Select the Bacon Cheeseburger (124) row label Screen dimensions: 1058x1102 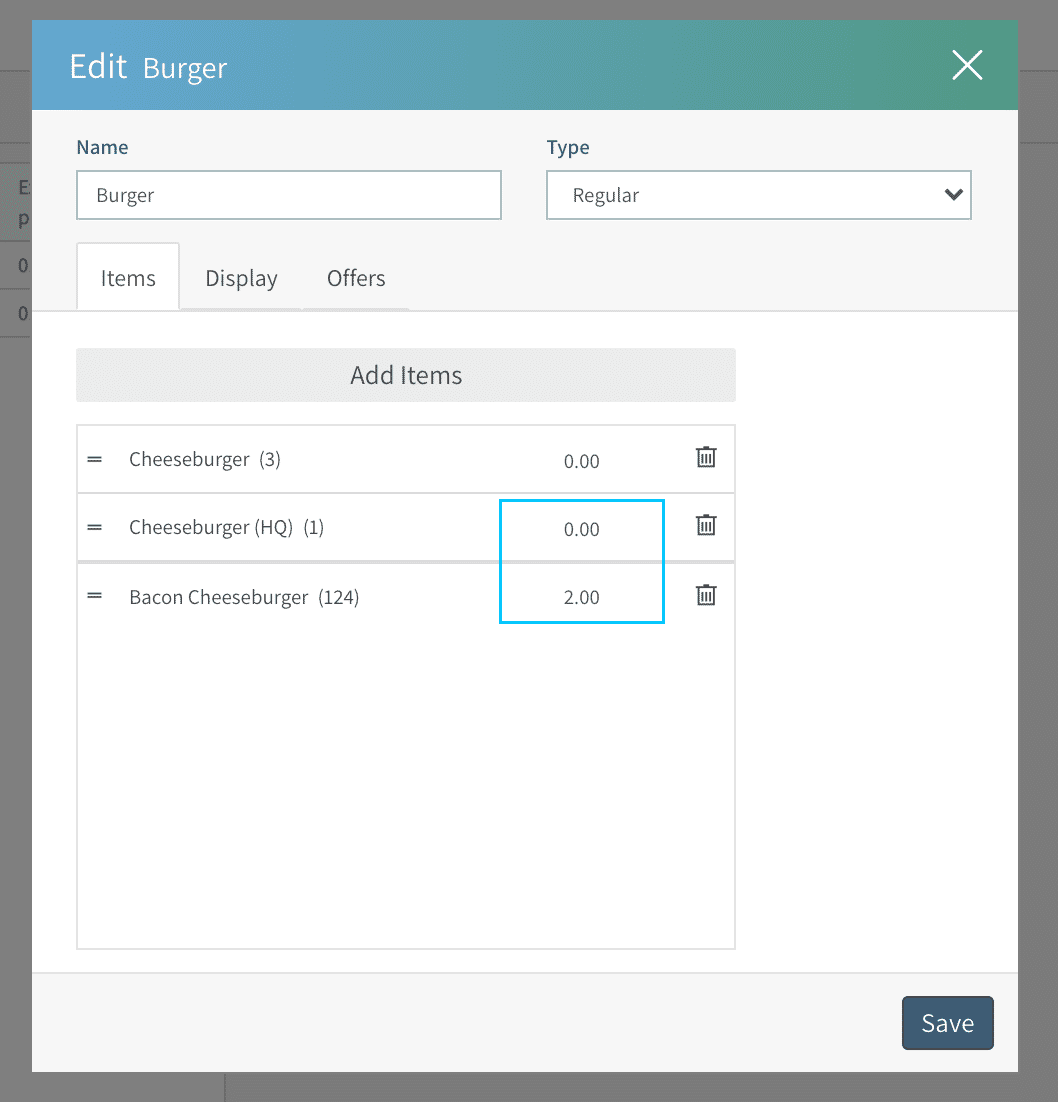[x=244, y=597]
